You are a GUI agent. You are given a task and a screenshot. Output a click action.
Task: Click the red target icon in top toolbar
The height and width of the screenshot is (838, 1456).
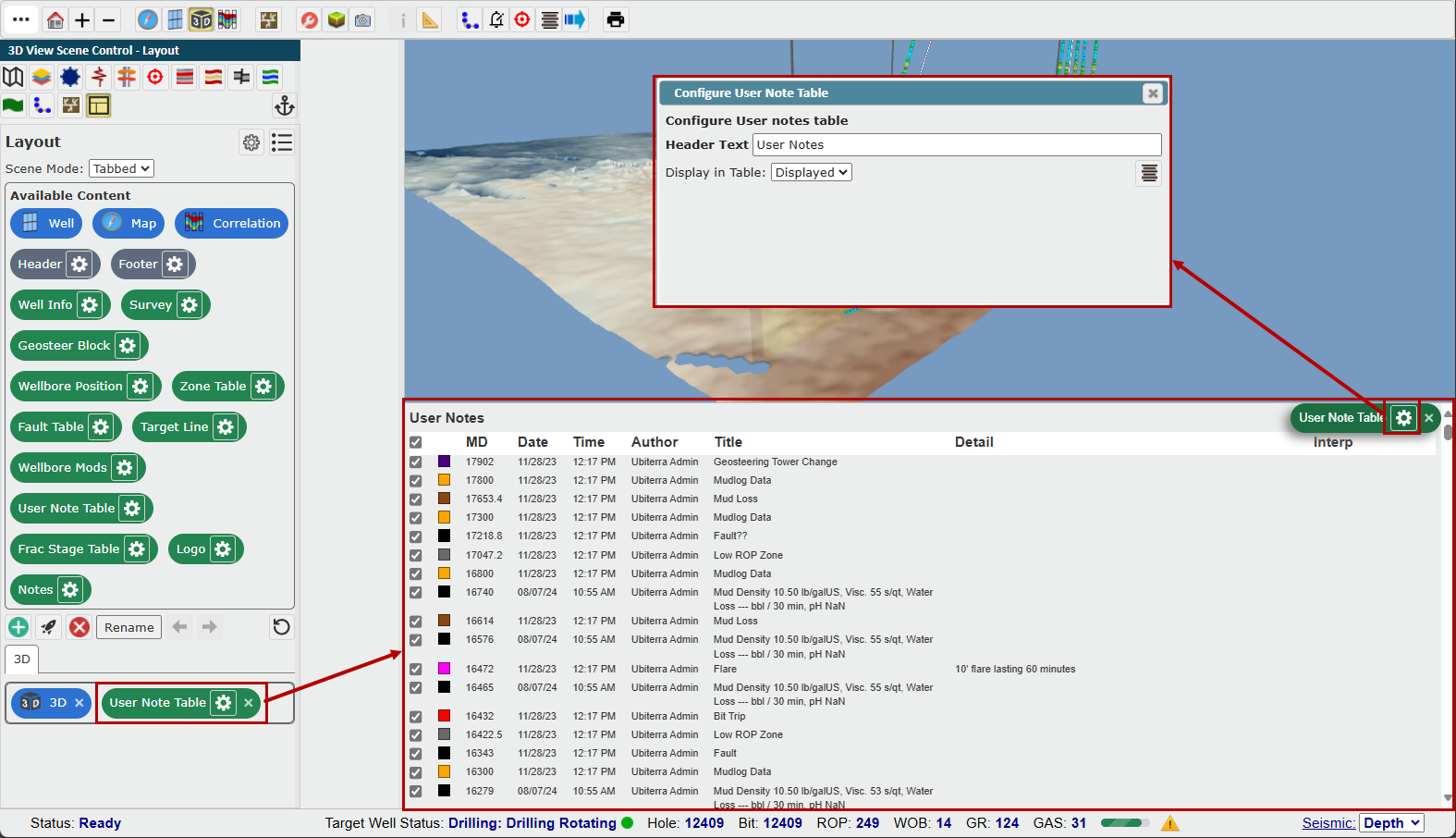(522, 19)
